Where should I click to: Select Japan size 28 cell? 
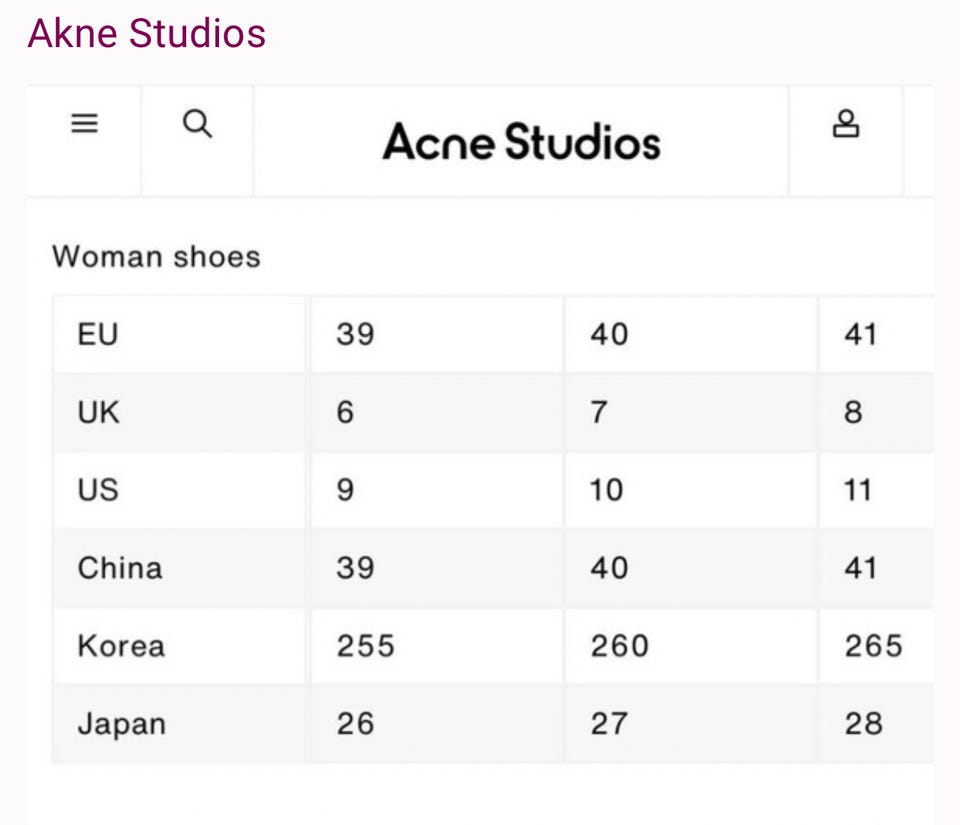click(x=876, y=724)
